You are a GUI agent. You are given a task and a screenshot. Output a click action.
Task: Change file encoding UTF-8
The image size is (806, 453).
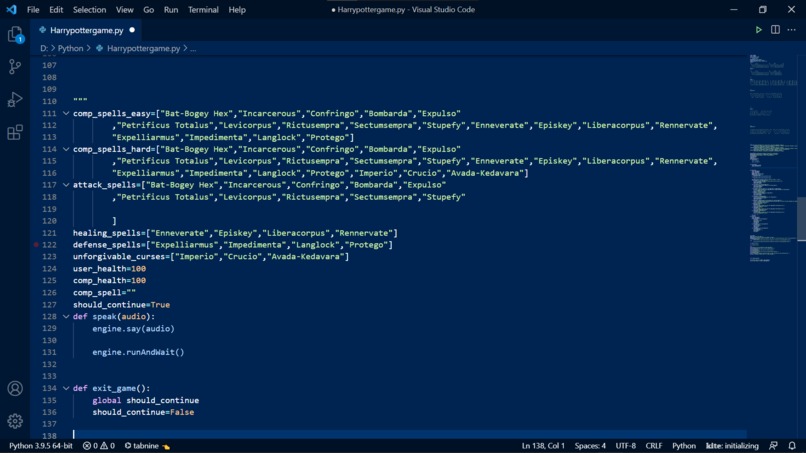point(626,446)
